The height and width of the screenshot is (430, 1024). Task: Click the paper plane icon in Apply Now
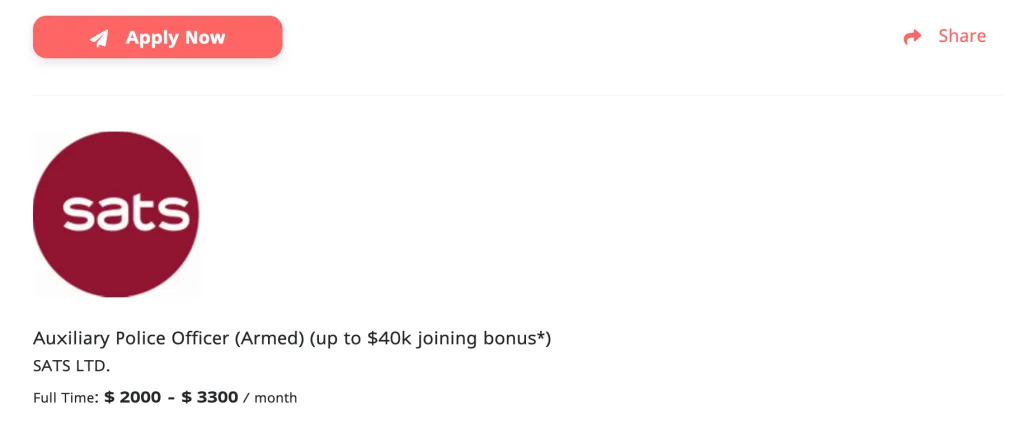pyautogui.click(x=99, y=39)
